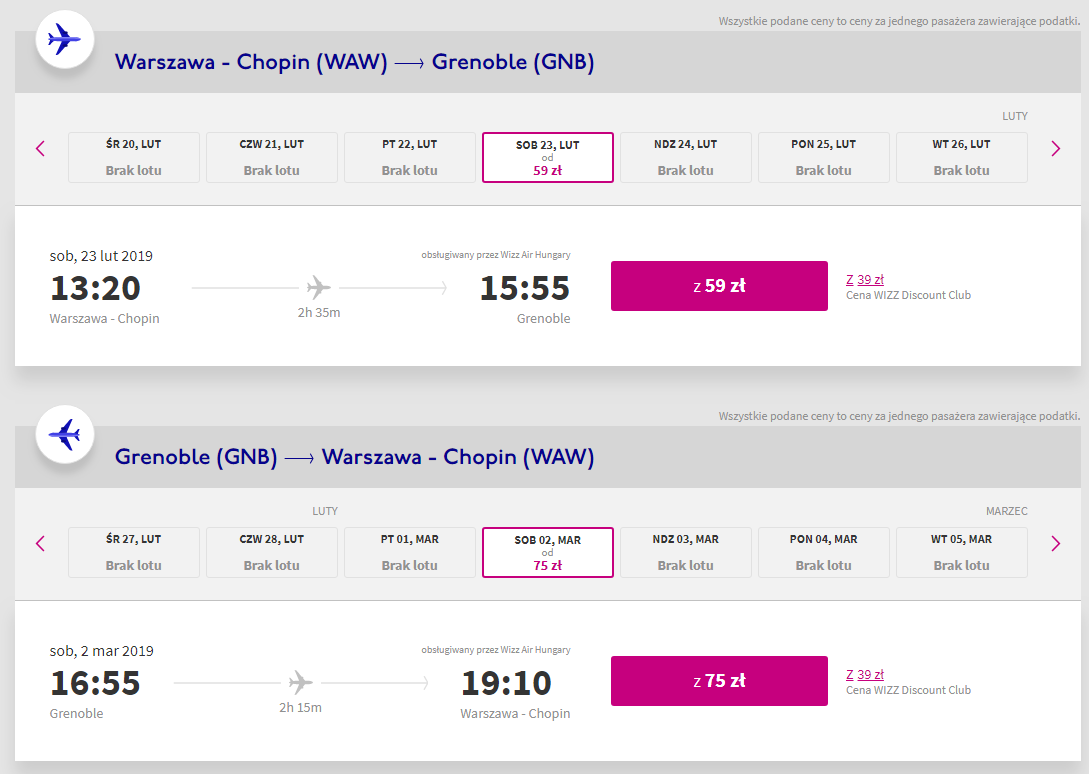Select the SOB 02, MAR date tab
The height and width of the screenshot is (774, 1089).
click(547, 552)
